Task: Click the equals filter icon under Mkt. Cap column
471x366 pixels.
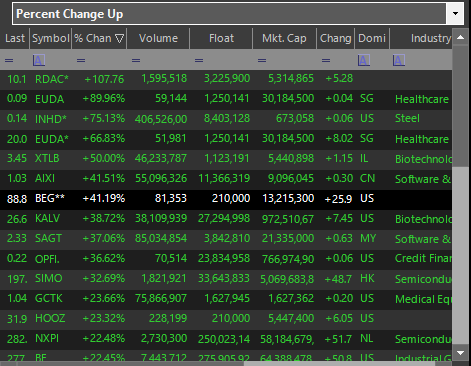Action: pos(262,61)
